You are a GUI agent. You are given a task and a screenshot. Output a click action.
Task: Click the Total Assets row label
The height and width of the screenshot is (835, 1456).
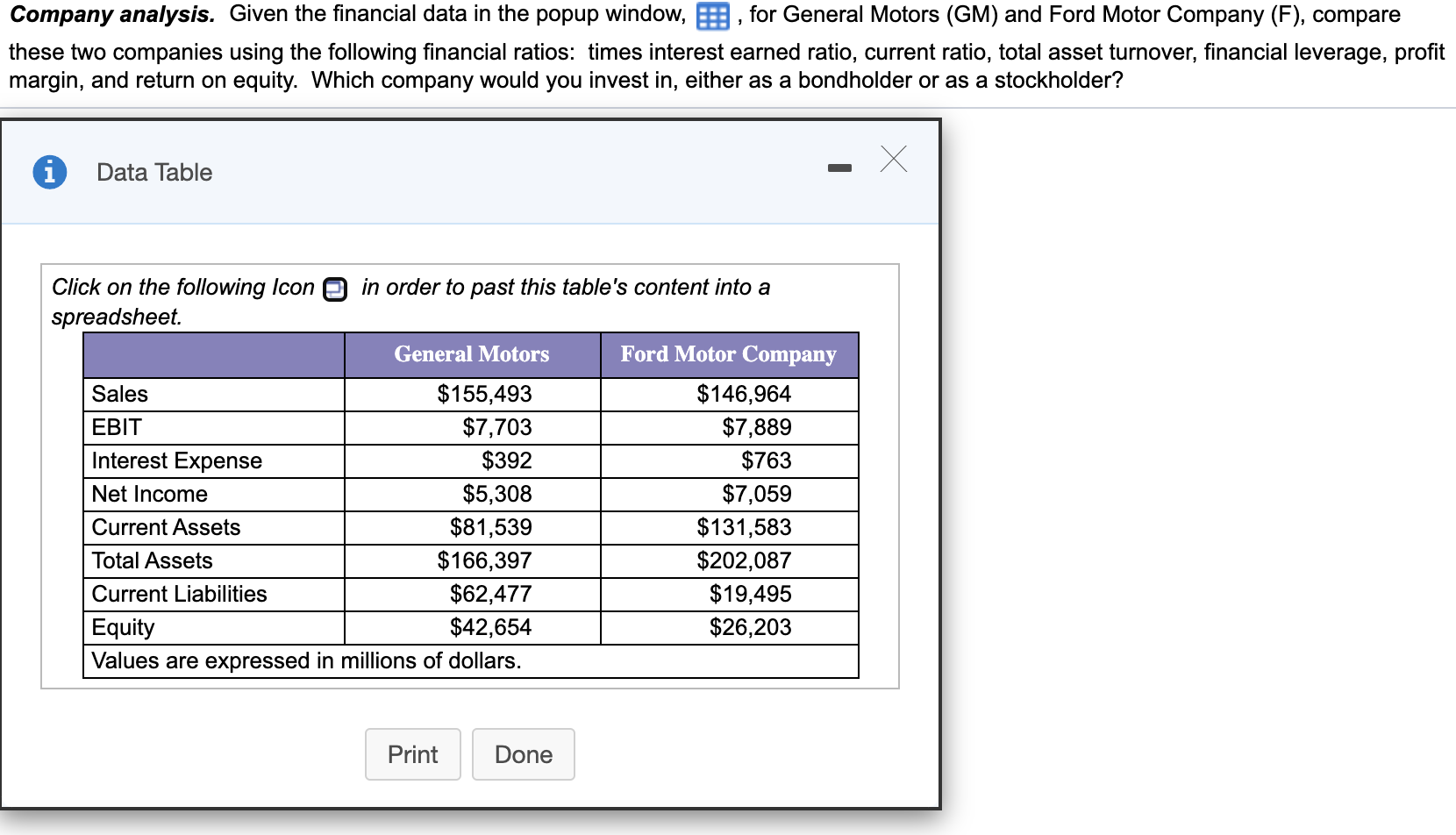click(153, 560)
